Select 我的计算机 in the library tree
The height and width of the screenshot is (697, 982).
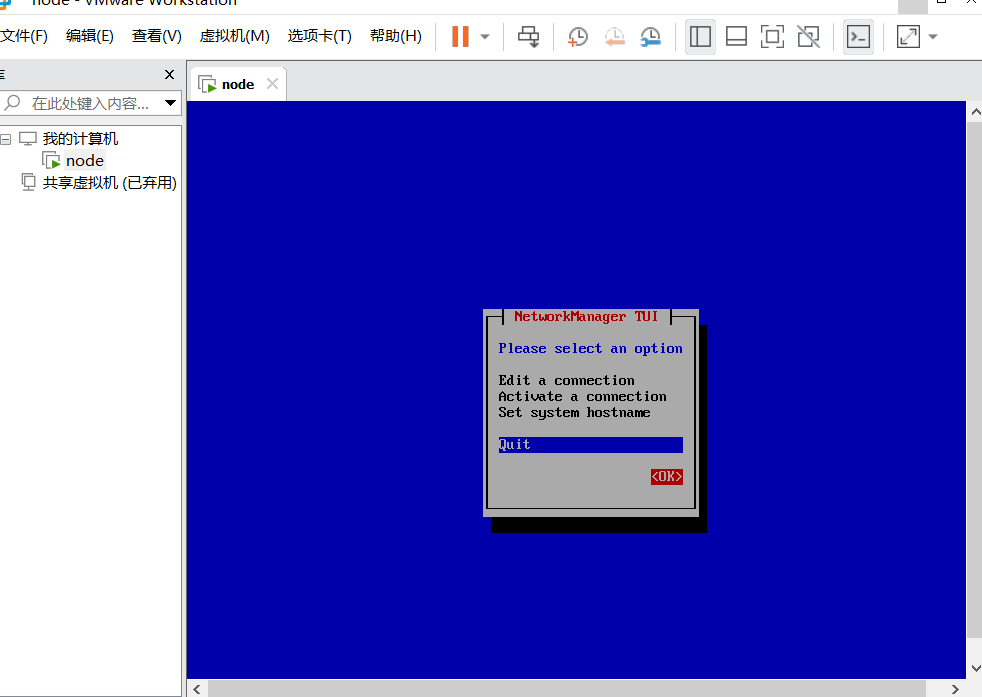click(80, 138)
